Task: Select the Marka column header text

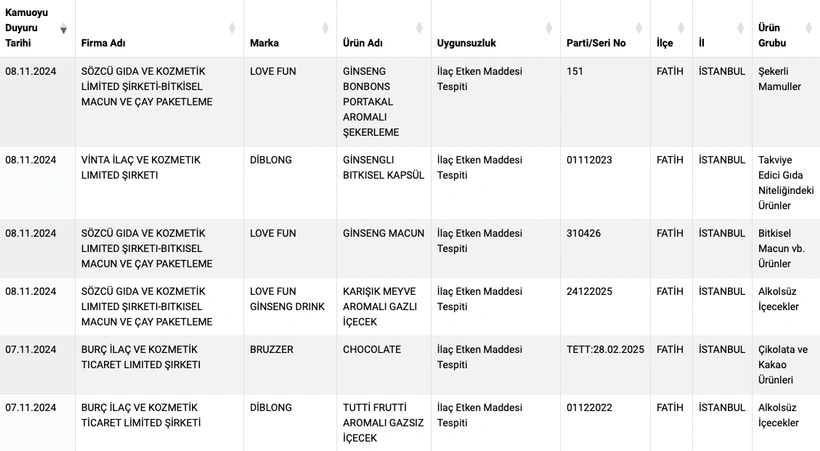Action: [x=264, y=43]
